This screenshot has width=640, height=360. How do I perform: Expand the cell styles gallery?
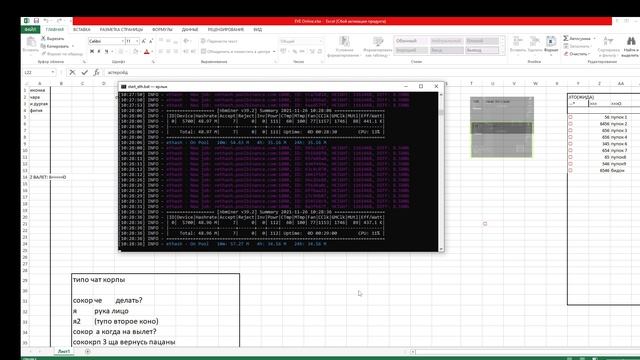click(x=502, y=52)
